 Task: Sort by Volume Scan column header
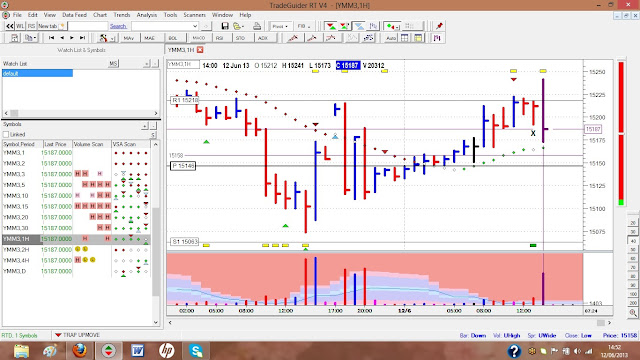[92, 144]
